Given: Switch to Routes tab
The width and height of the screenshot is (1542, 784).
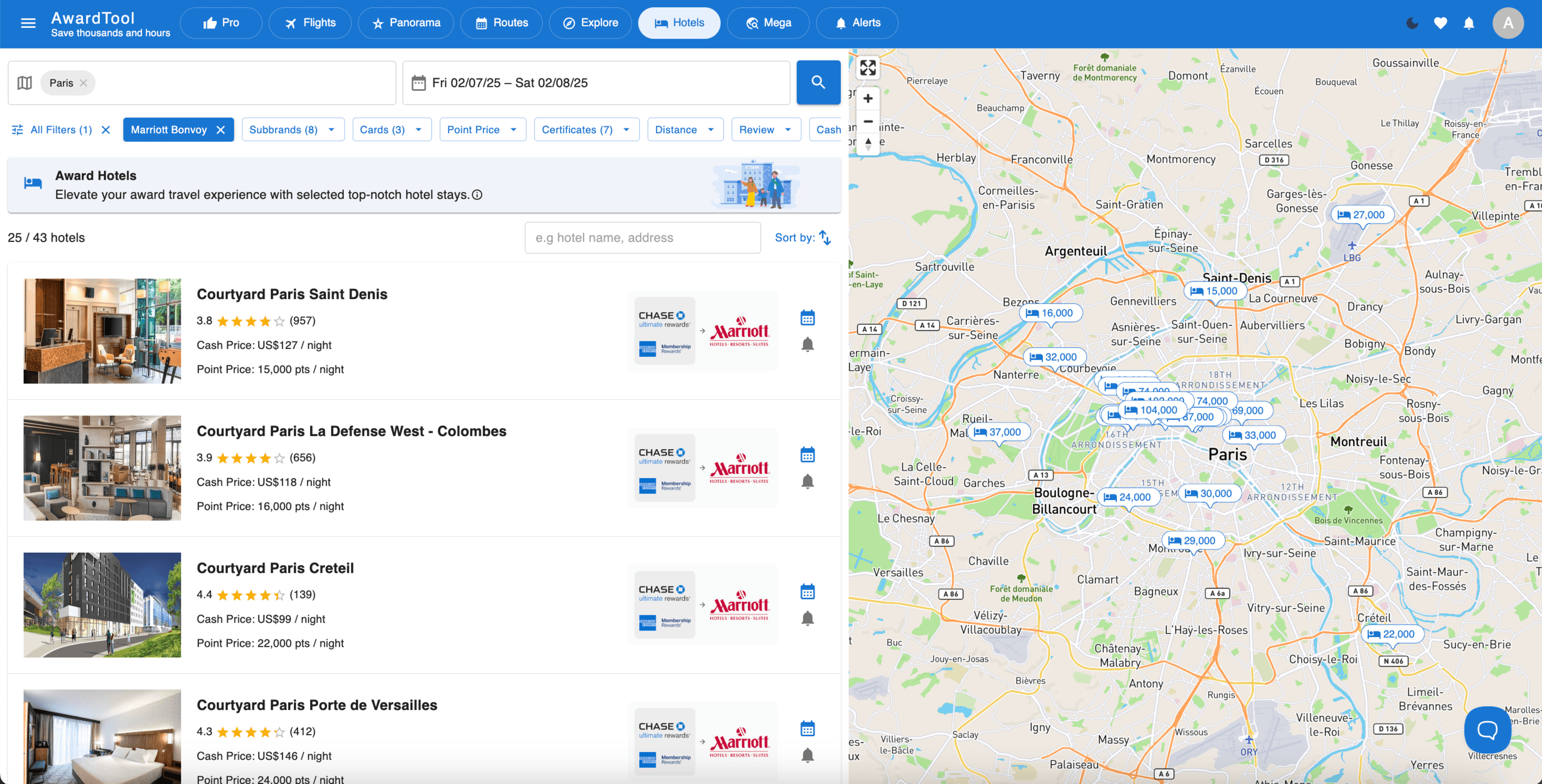Looking at the screenshot, I should pos(501,23).
